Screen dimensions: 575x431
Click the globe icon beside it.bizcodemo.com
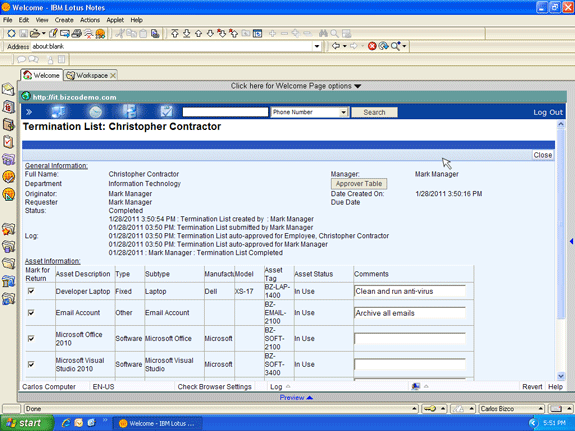tap(26, 96)
